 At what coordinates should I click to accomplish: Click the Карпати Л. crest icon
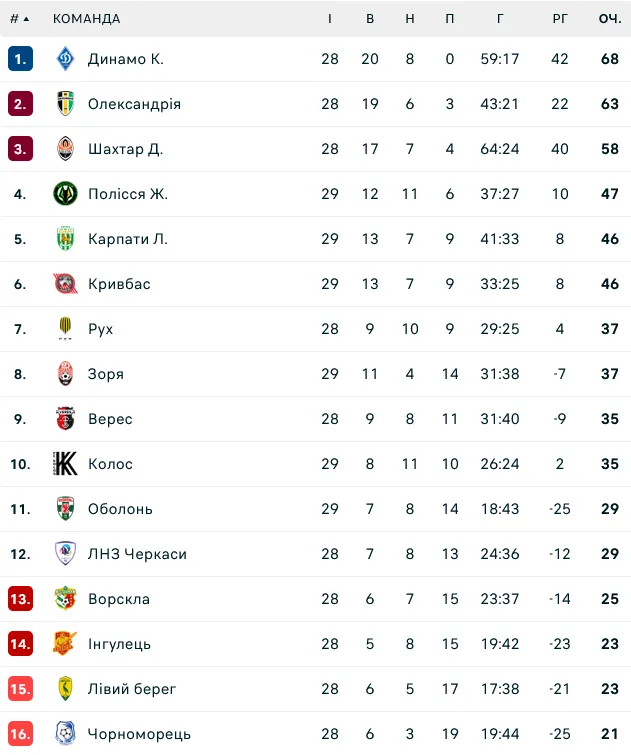tap(65, 239)
